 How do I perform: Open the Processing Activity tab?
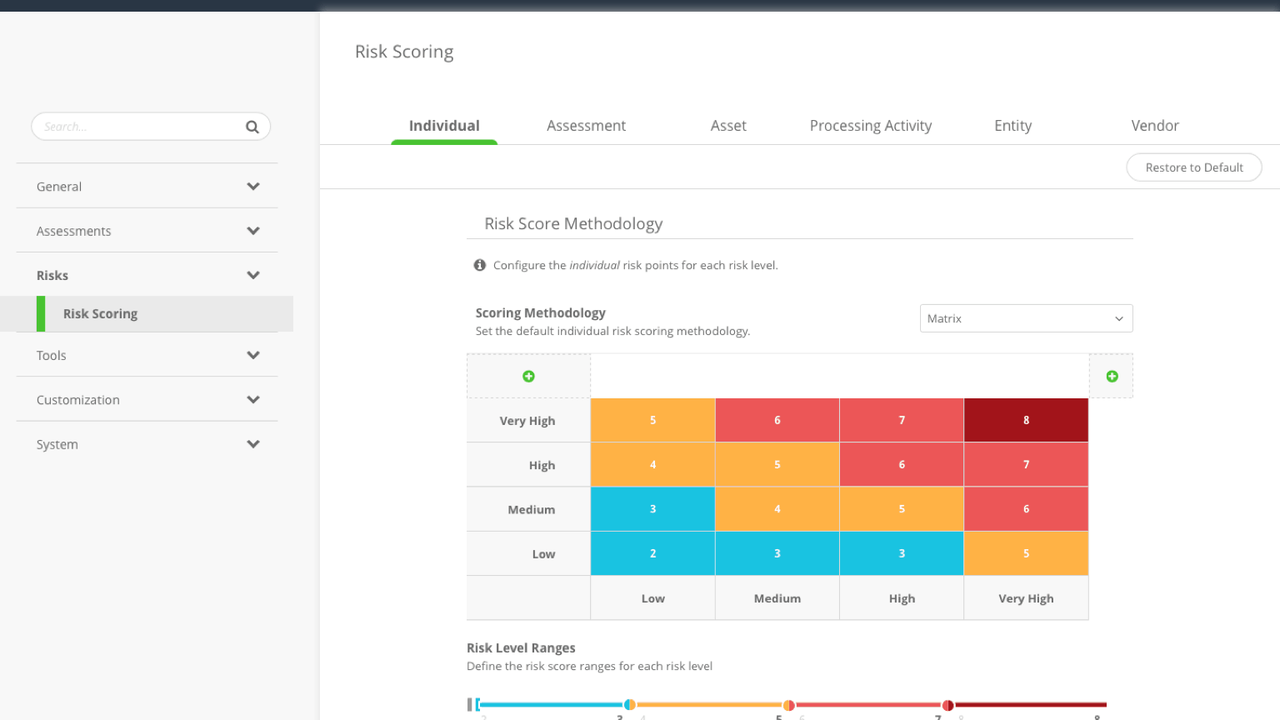pos(870,126)
